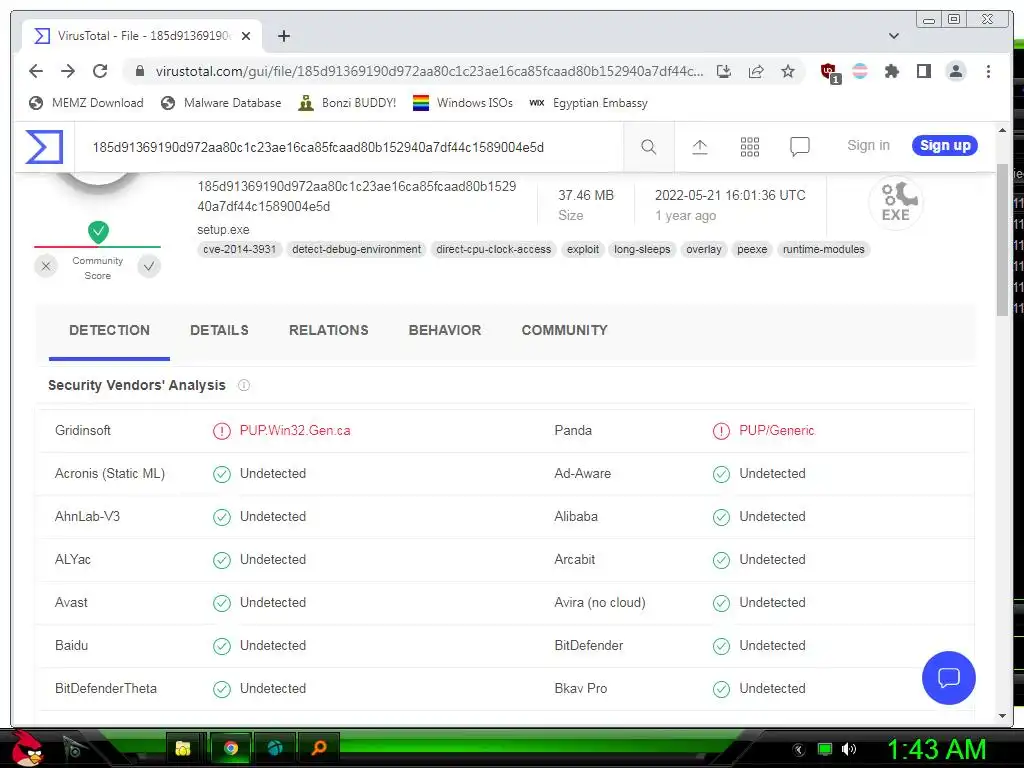Click the install app icon in address bar
The width and height of the screenshot is (1024, 768).
pyautogui.click(x=724, y=71)
